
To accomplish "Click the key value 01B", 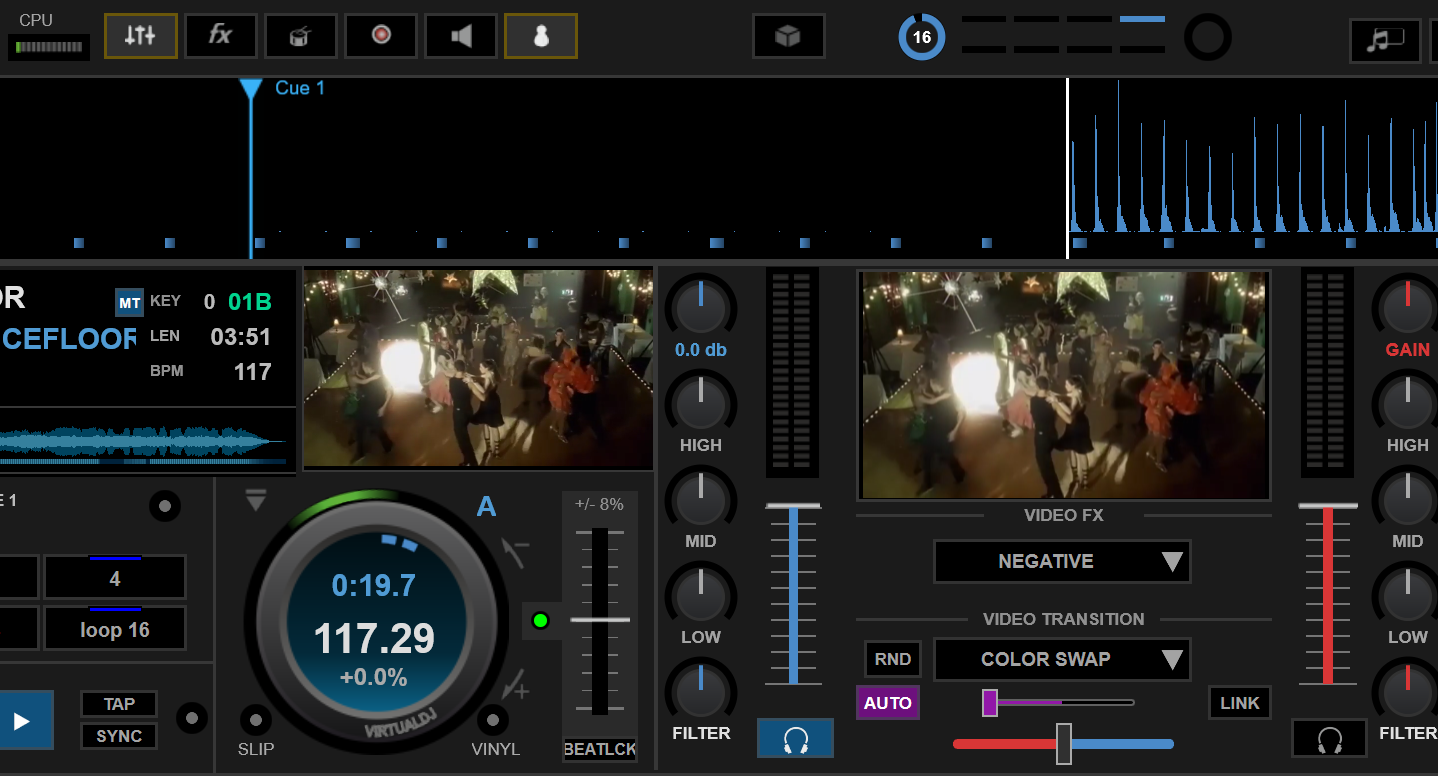I will pos(250,302).
